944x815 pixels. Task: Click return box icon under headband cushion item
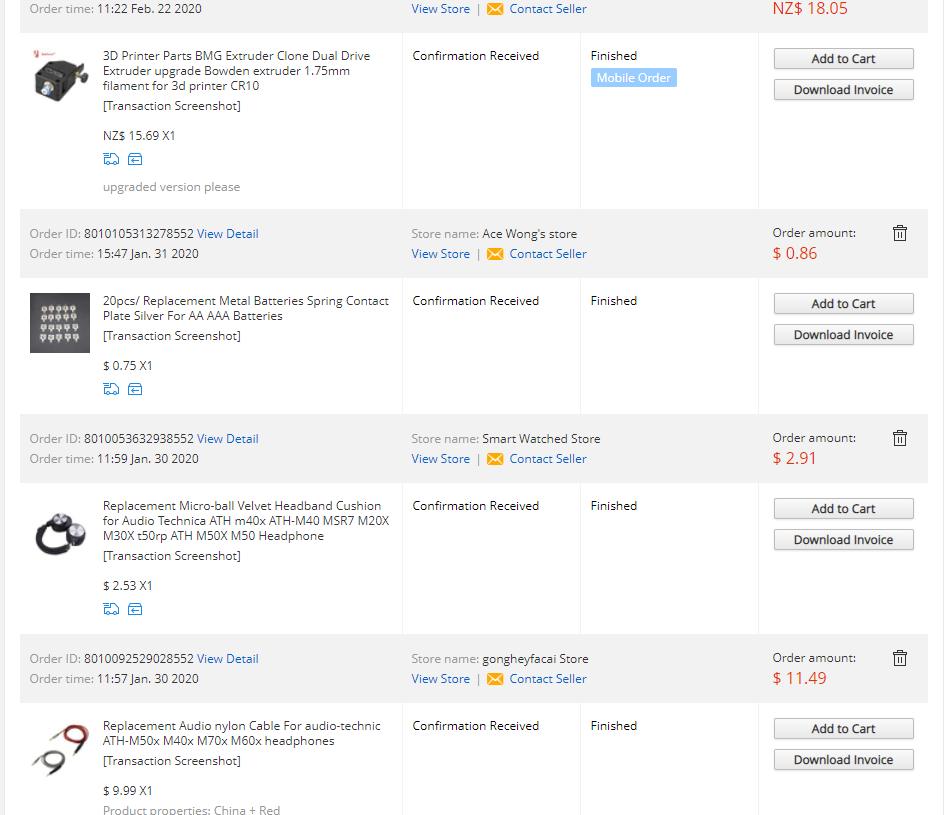[135, 609]
